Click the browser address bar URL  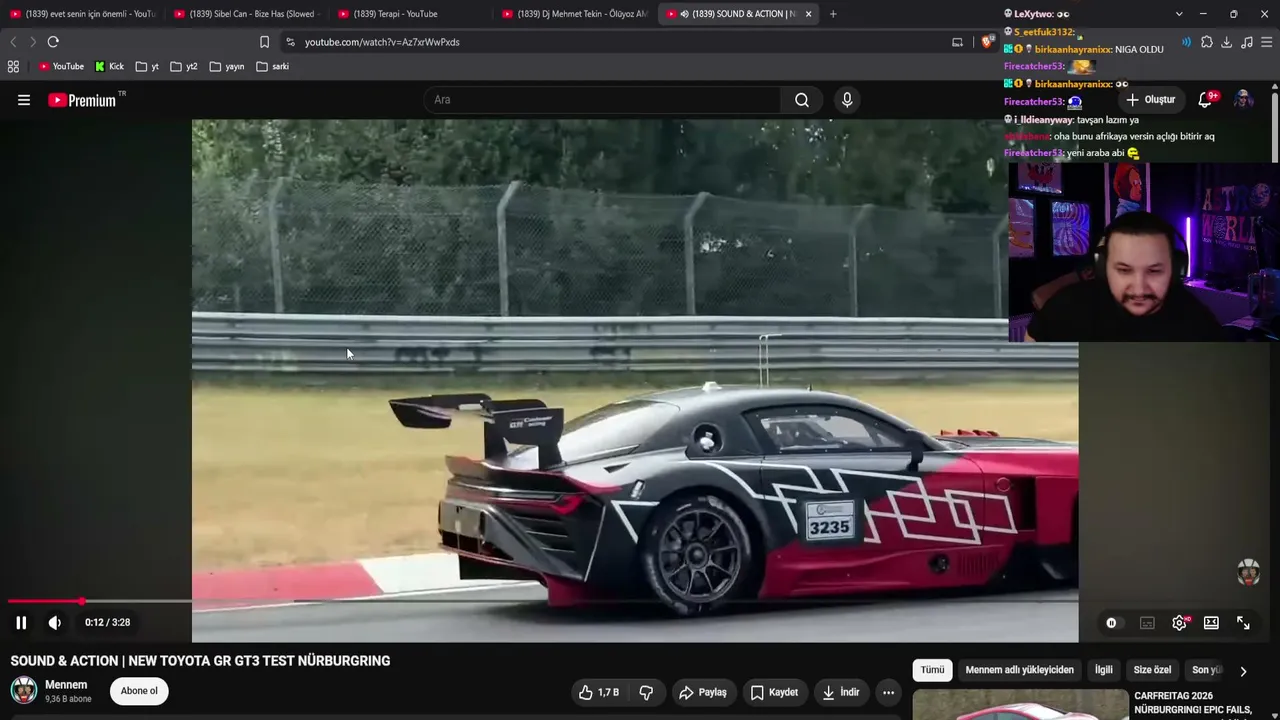coord(382,42)
